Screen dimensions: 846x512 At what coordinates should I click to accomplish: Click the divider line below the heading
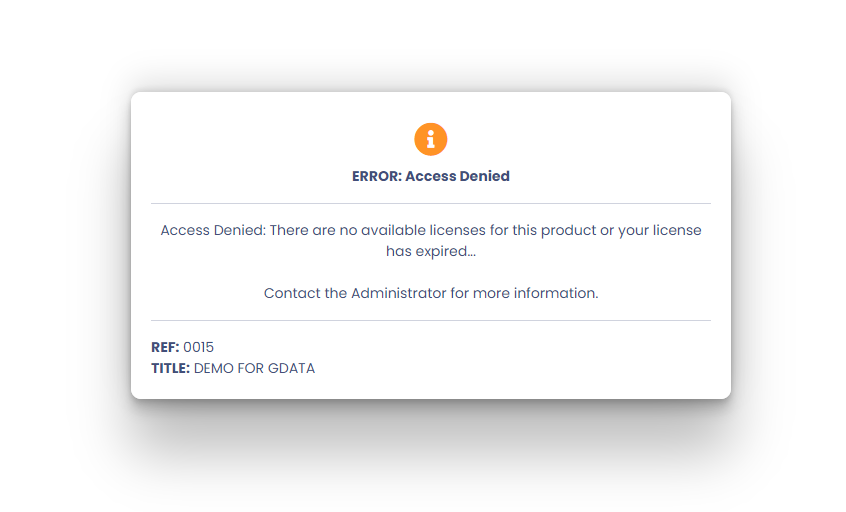pyautogui.click(x=431, y=203)
